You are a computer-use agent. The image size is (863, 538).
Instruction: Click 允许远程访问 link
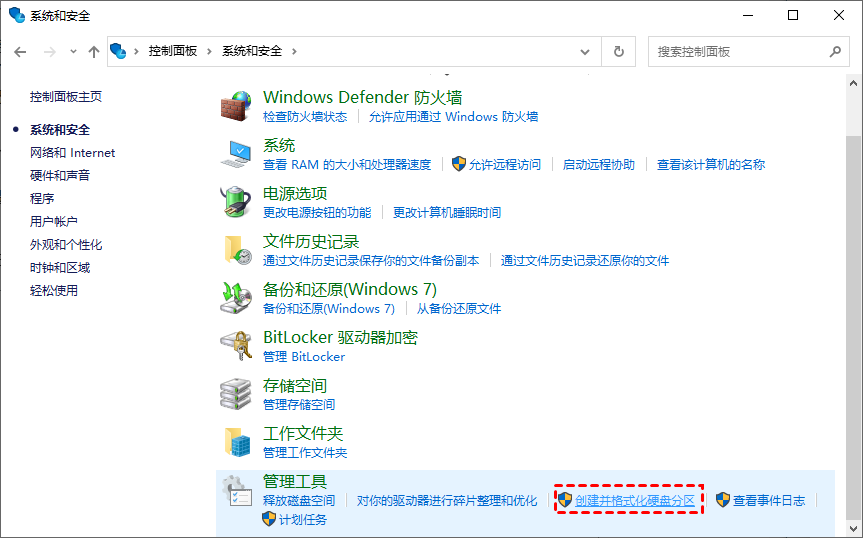(505, 164)
